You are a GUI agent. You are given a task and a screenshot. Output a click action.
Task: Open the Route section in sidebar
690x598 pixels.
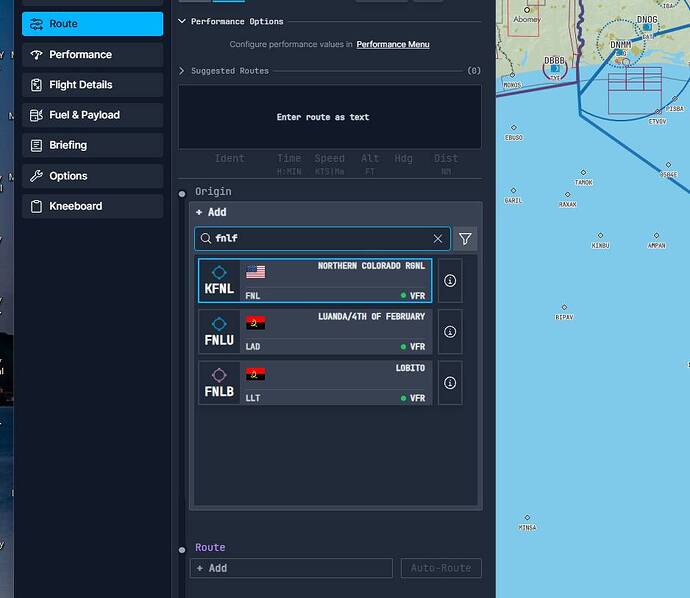92,24
